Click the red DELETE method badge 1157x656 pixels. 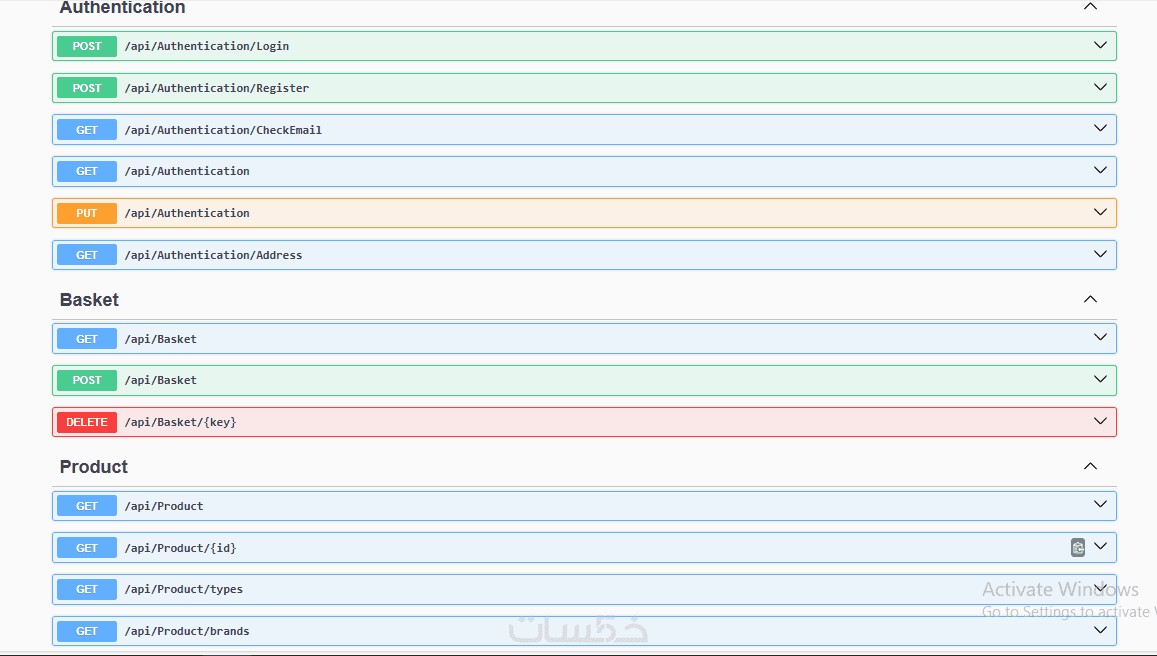(87, 422)
